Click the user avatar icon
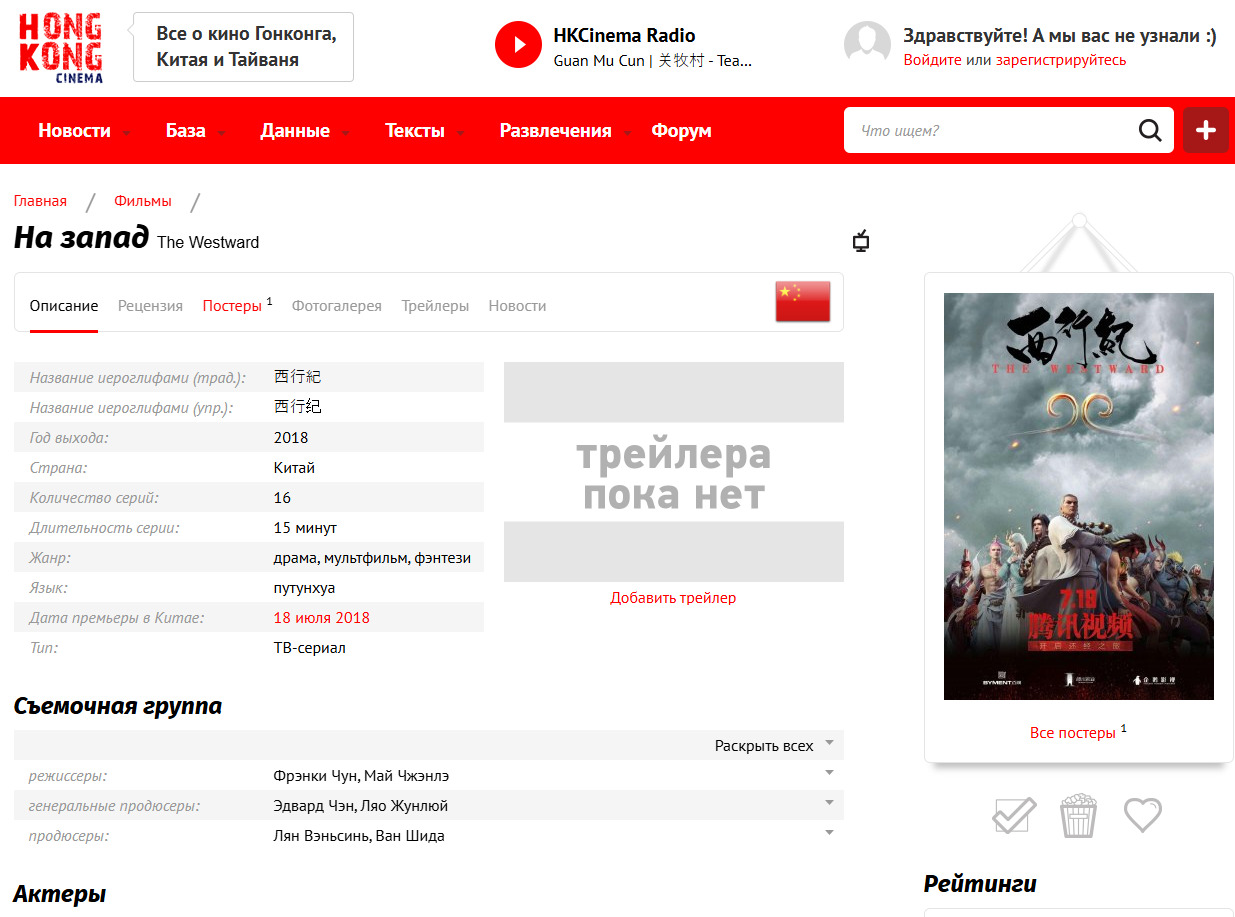1235x917 pixels. coord(867,45)
